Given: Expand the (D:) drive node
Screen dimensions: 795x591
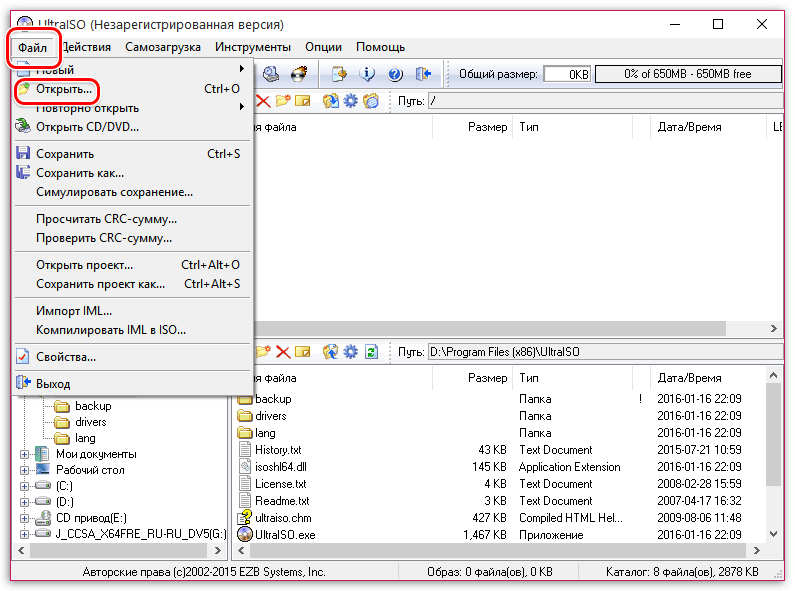Looking at the screenshot, I should pyautogui.click(x=24, y=502).
